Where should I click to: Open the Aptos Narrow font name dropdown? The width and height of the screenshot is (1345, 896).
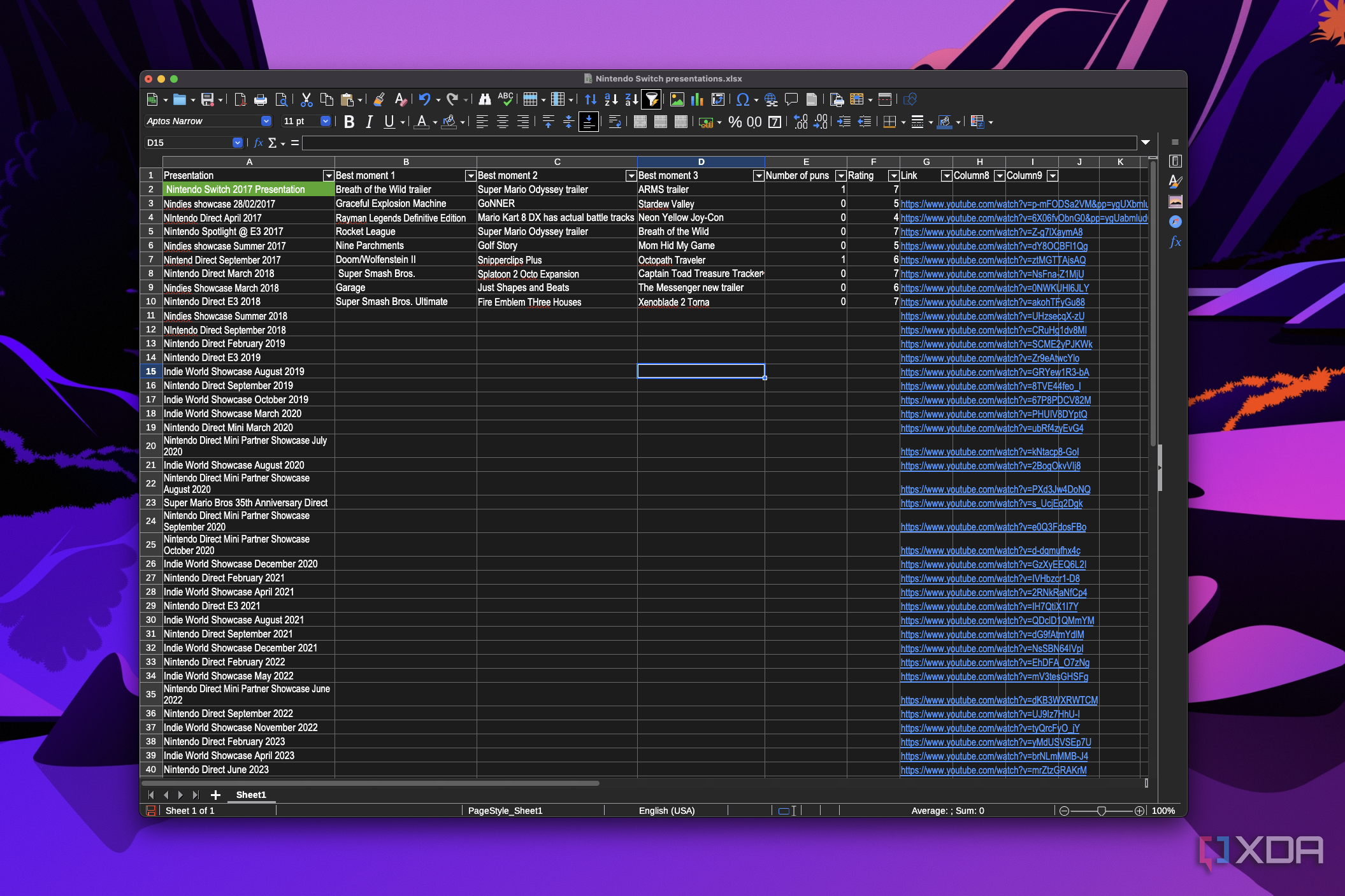(266, 121)
